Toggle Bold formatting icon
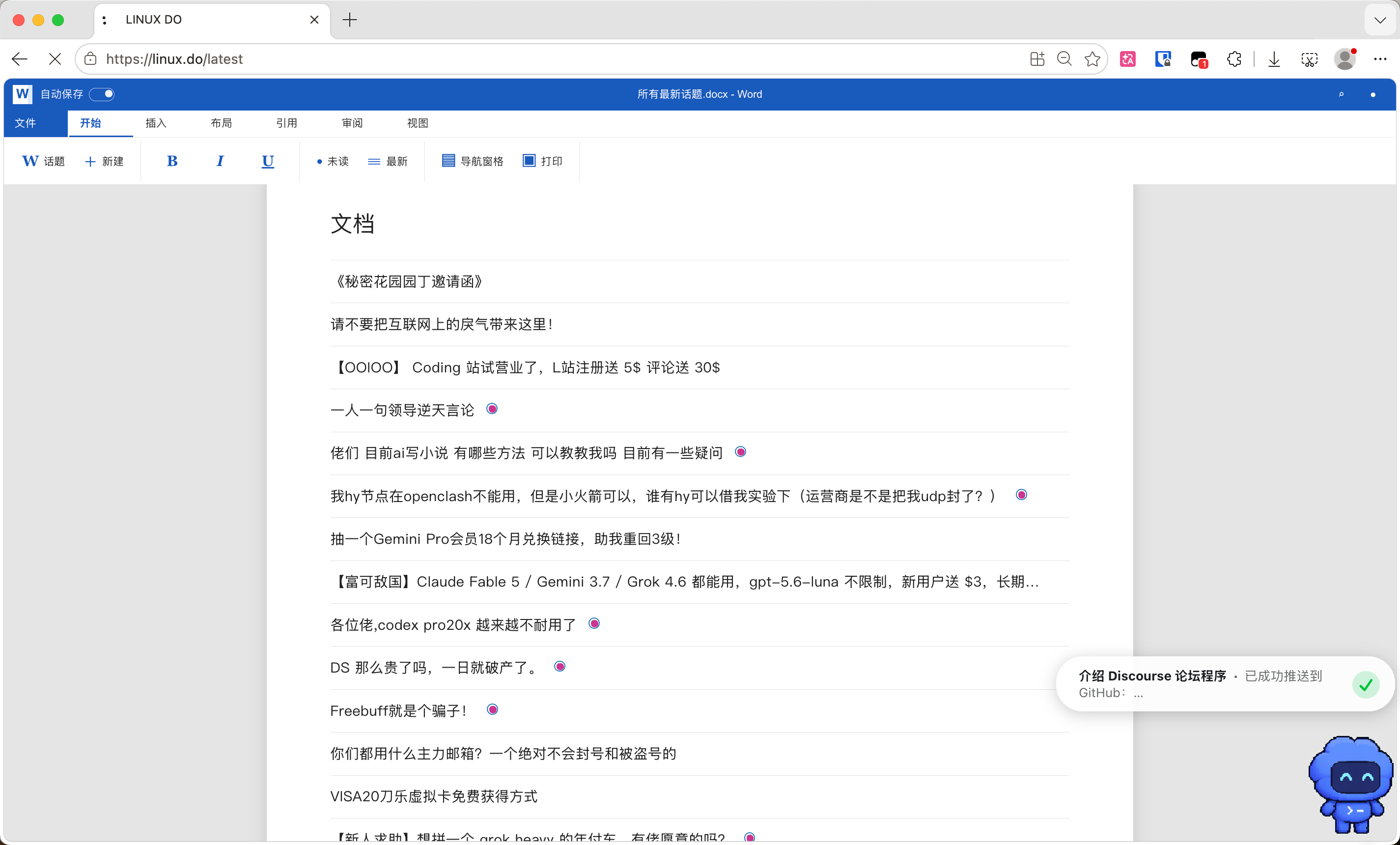Image resolution: width=1400 pixels, height=845 pixels. (x=172, y=162)
